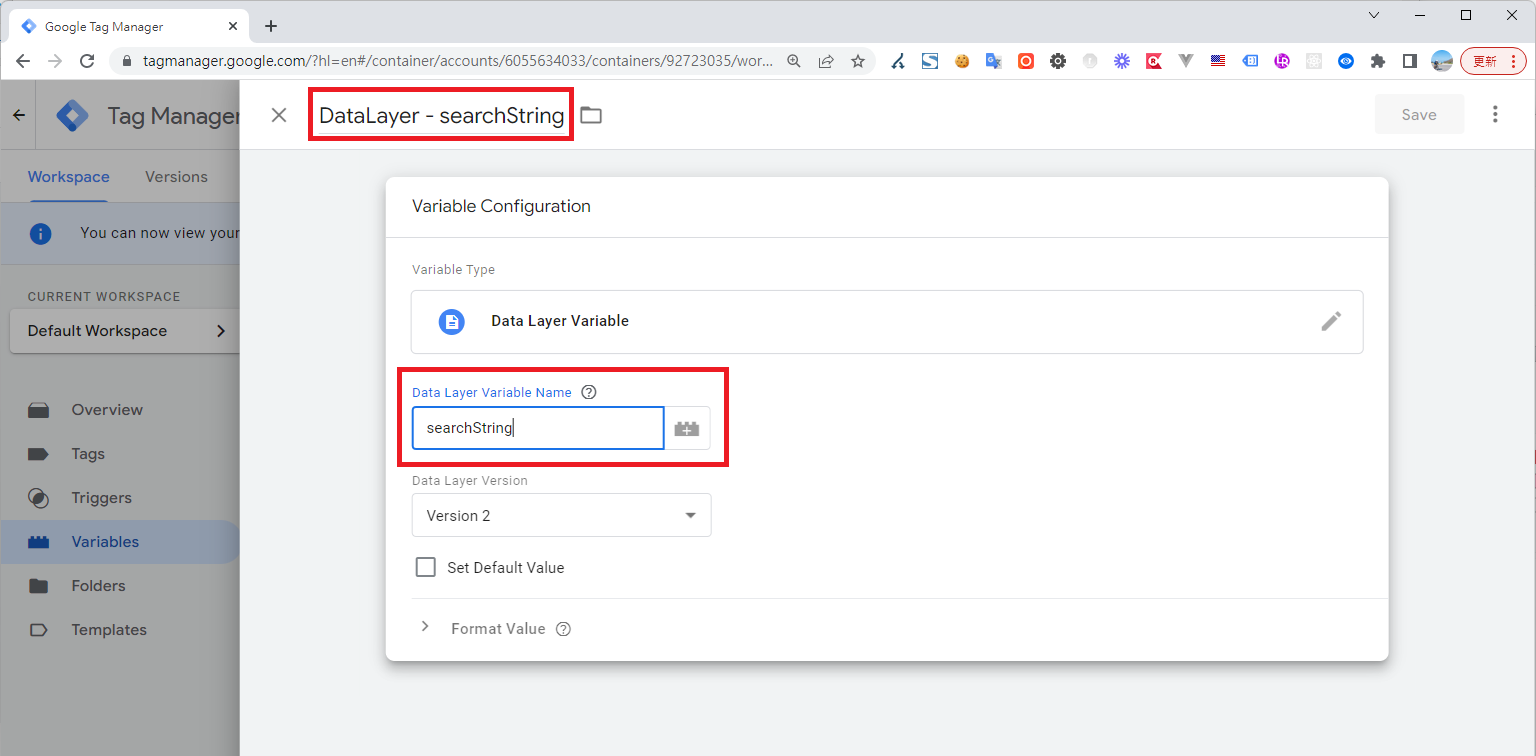Viewport: 1536px width, 756px height.
Task: Select Triggers in the sidebar
Action: point(101,498)
